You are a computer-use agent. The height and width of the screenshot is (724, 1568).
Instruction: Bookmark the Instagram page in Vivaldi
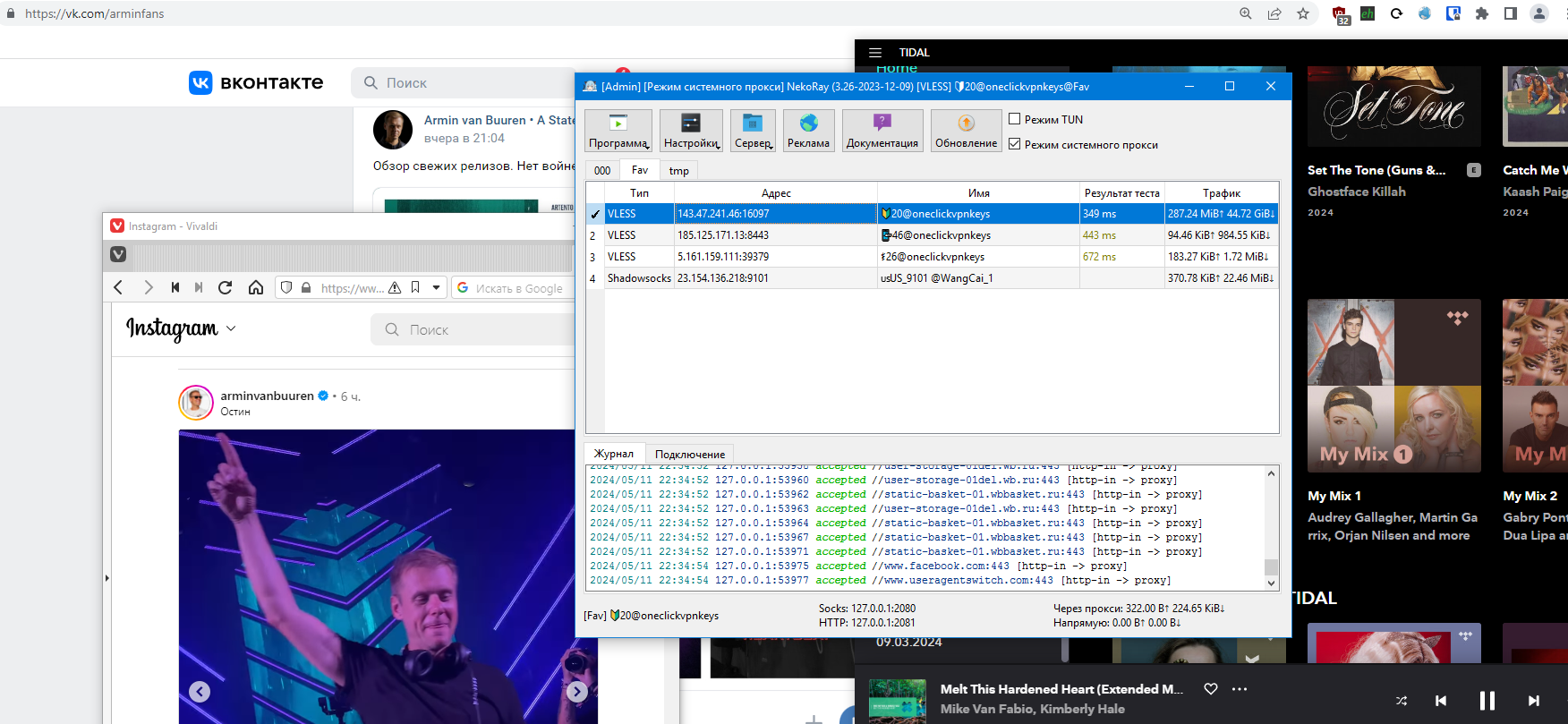pyautogui.click(x=415, y=287)
